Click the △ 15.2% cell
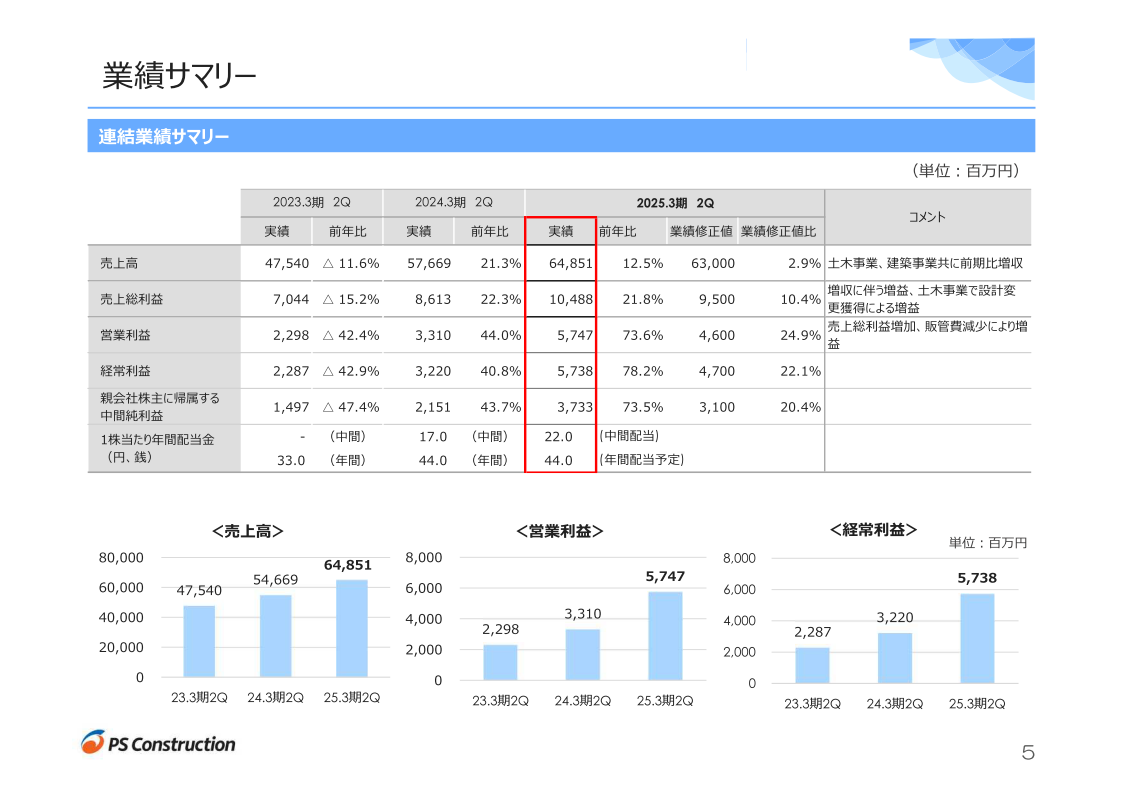Viewport: 1123px width, 793px height. [x=351, y=299]
